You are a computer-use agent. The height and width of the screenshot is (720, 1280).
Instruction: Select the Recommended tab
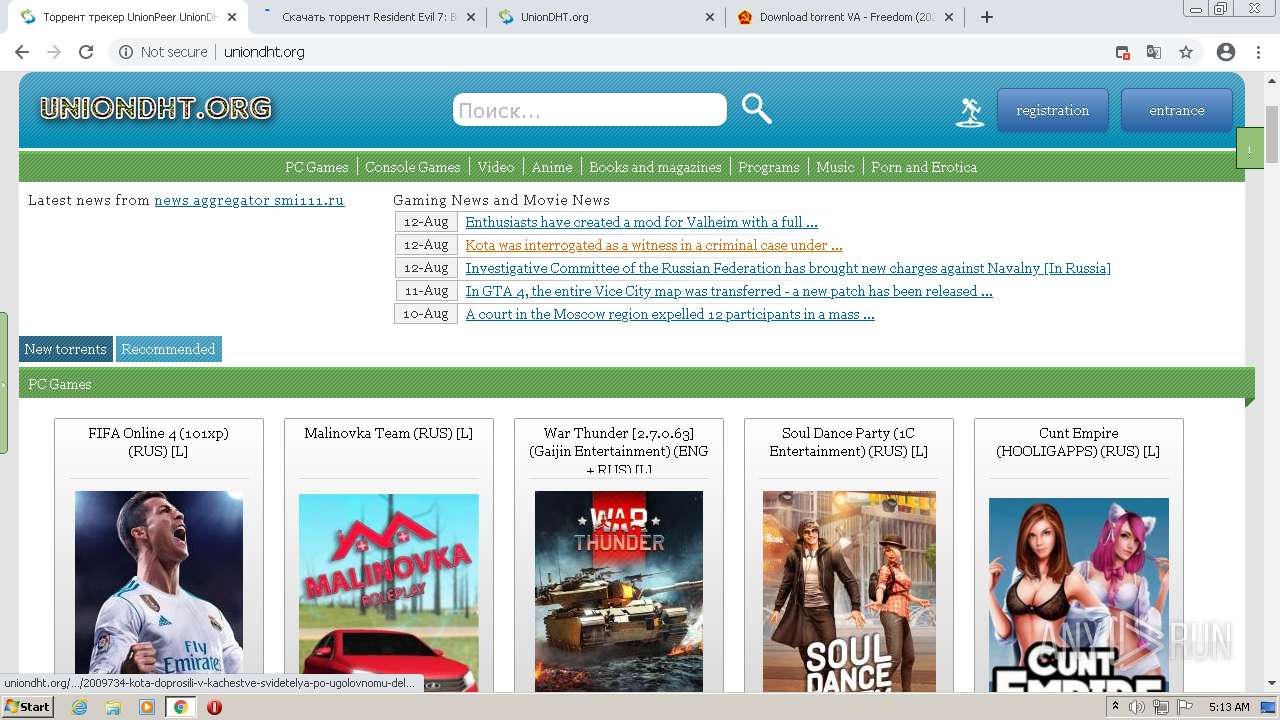point(168,349)
